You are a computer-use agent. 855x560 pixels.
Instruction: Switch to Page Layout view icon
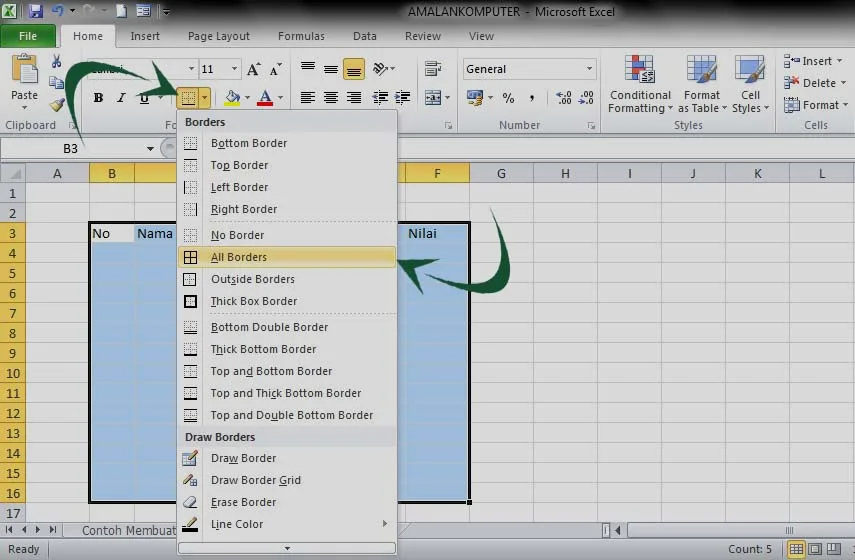pos(815,549)
